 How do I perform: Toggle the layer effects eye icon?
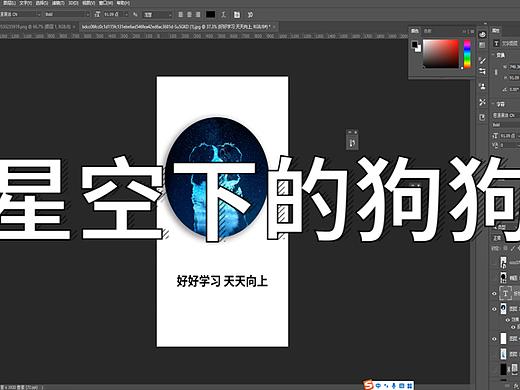click(x=508, y=320)
